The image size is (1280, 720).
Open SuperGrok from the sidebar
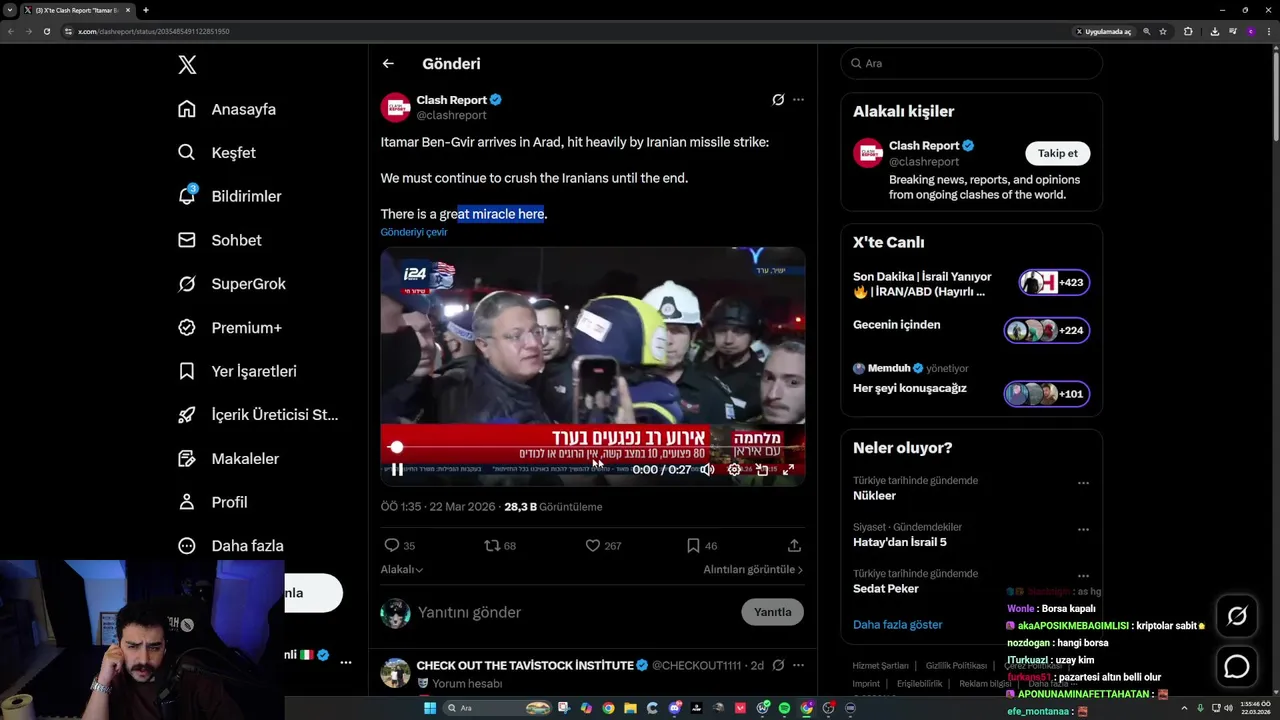[x=232, y=284]
